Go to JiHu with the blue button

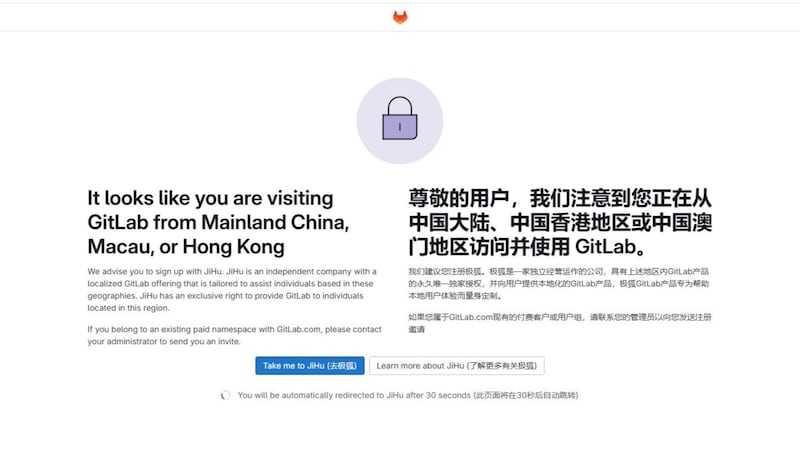point(310,366)
